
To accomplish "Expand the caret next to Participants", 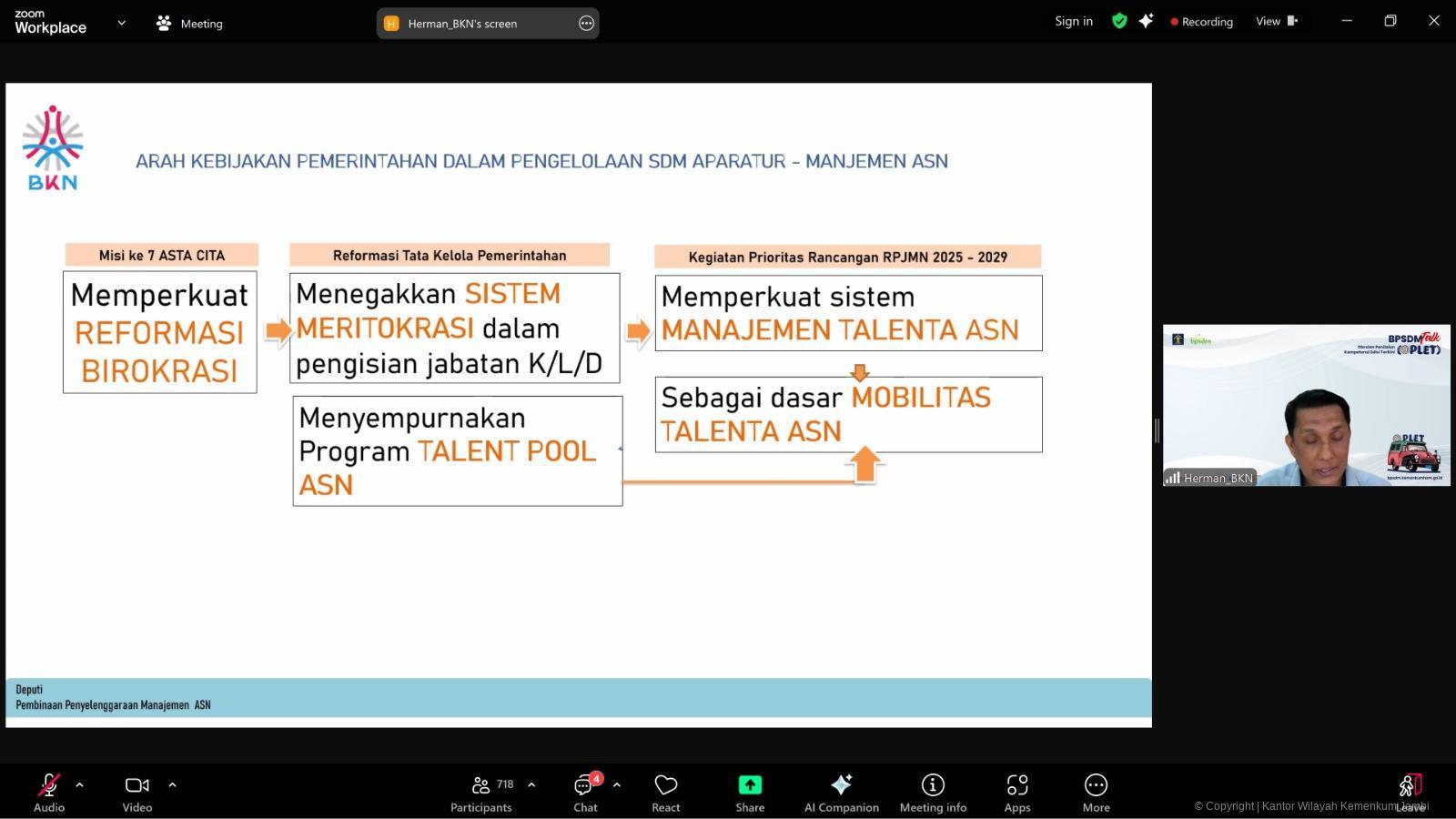I will (x=531, y=784).
